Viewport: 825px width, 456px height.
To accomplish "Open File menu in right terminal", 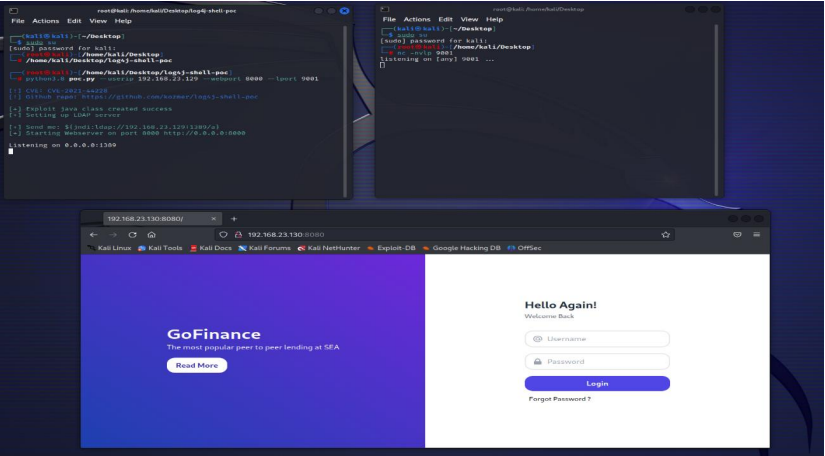I will 389,19.
